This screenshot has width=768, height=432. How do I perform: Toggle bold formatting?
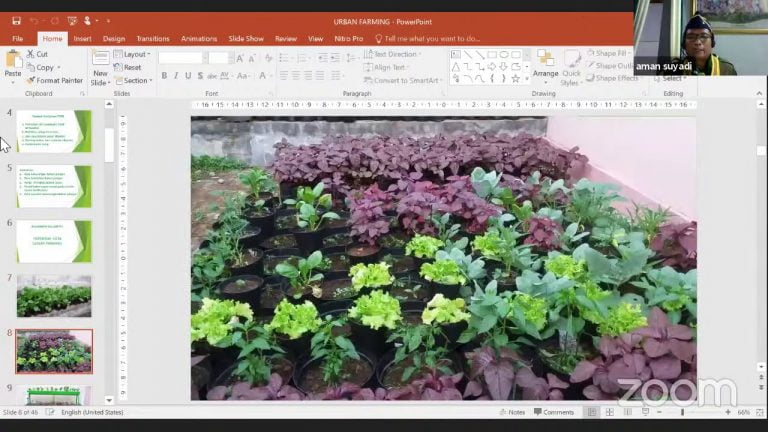pyautogui.click(x=164, y=76)
